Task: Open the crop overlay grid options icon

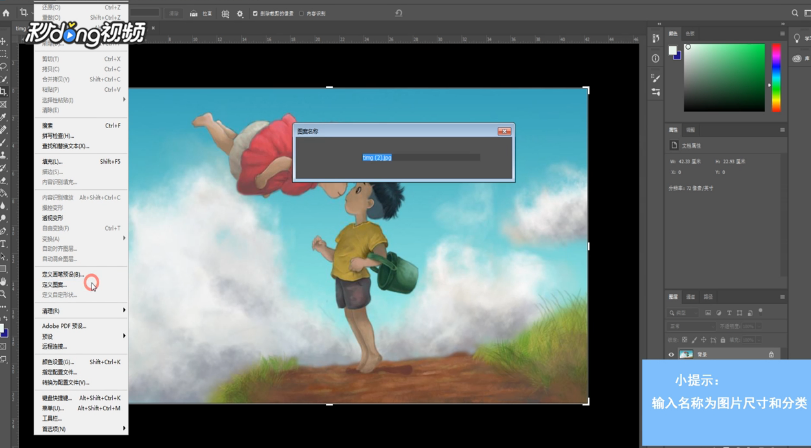Action: click(226, 13)
